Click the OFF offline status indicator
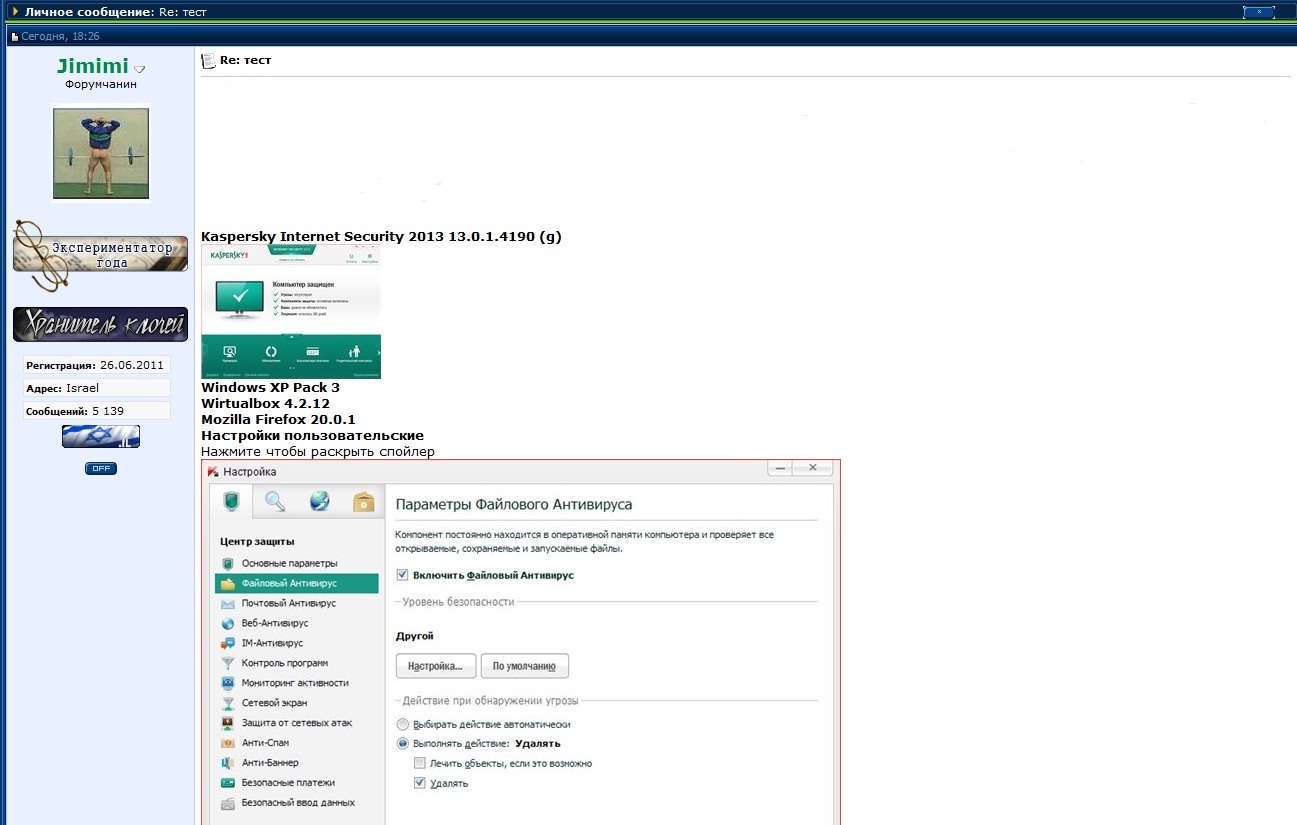 (101, 468)
